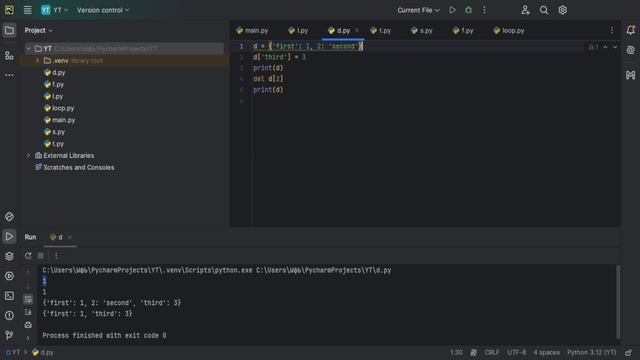Screen dimensions: 640x360
Task: Open Project view dropdown
Action: coord(38,30)
